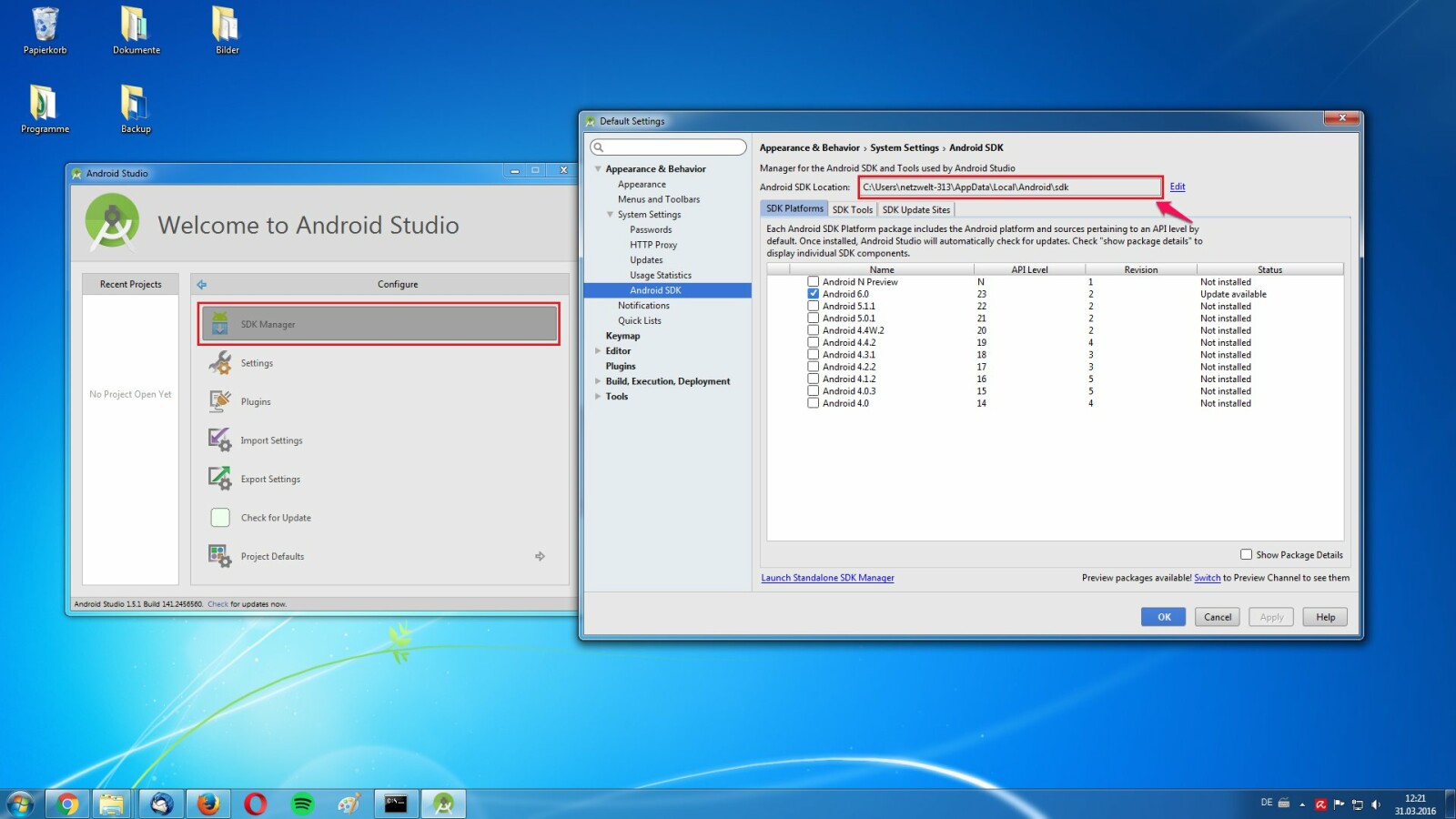1456x819 pixels.
Task: Launch Opera from the taskbar
Action: [256, 804]
